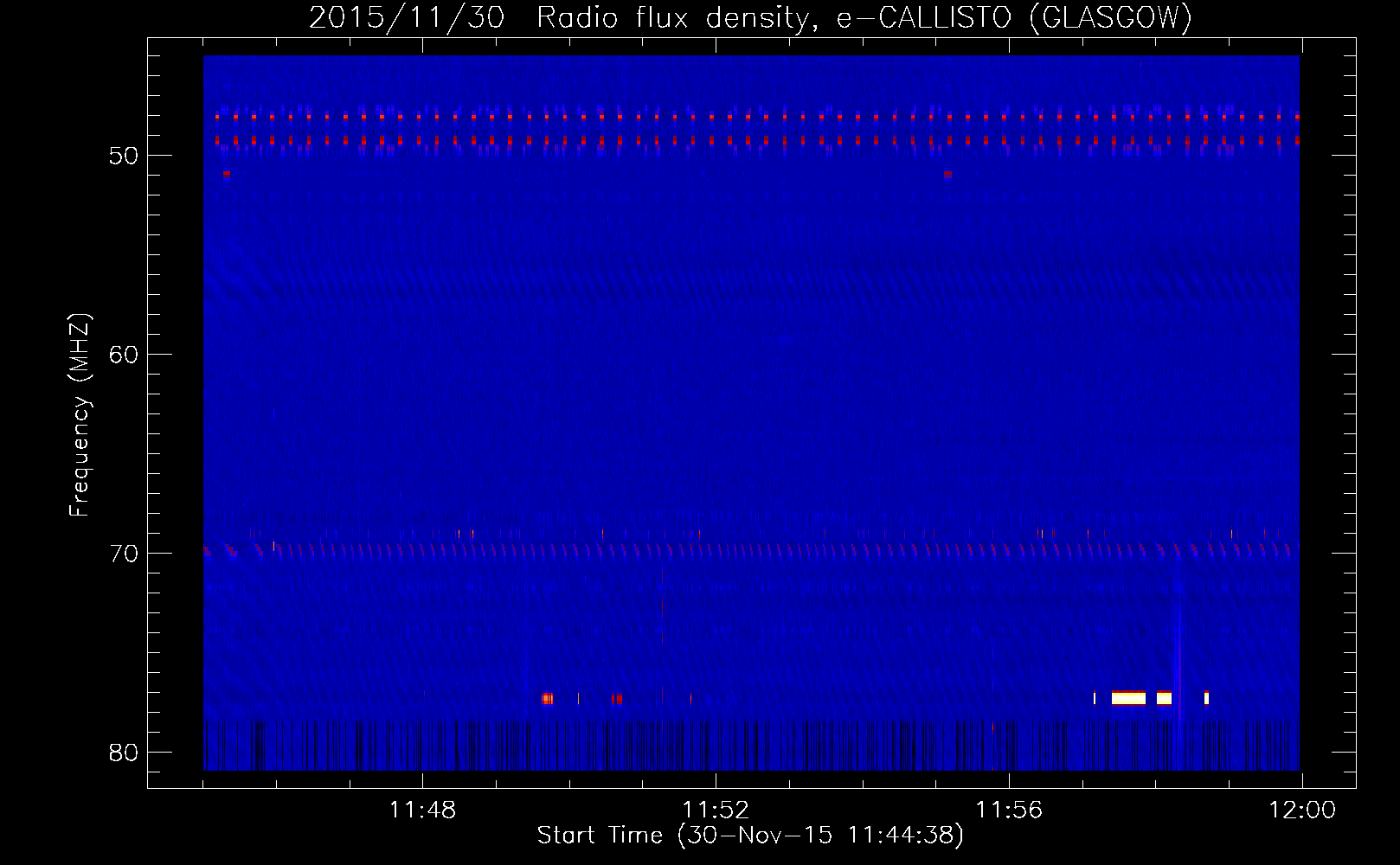Click the 'Frequency (MHZ)' axis title
Screen dimensions: 1400x865
click(x=80, y=415)
